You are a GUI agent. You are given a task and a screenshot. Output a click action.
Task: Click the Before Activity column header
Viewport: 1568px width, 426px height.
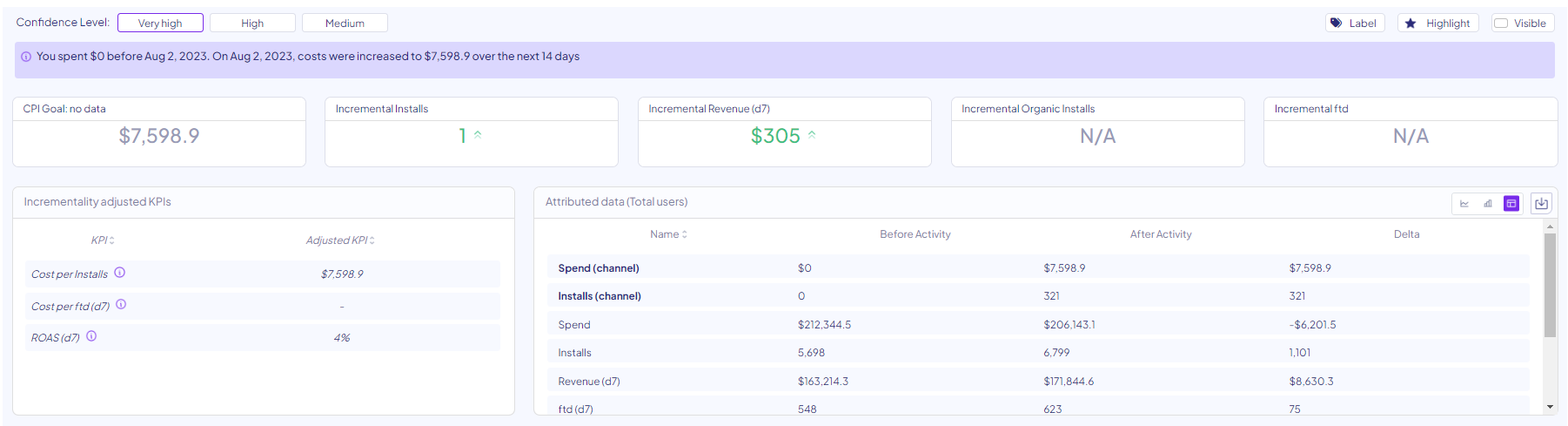915,234
